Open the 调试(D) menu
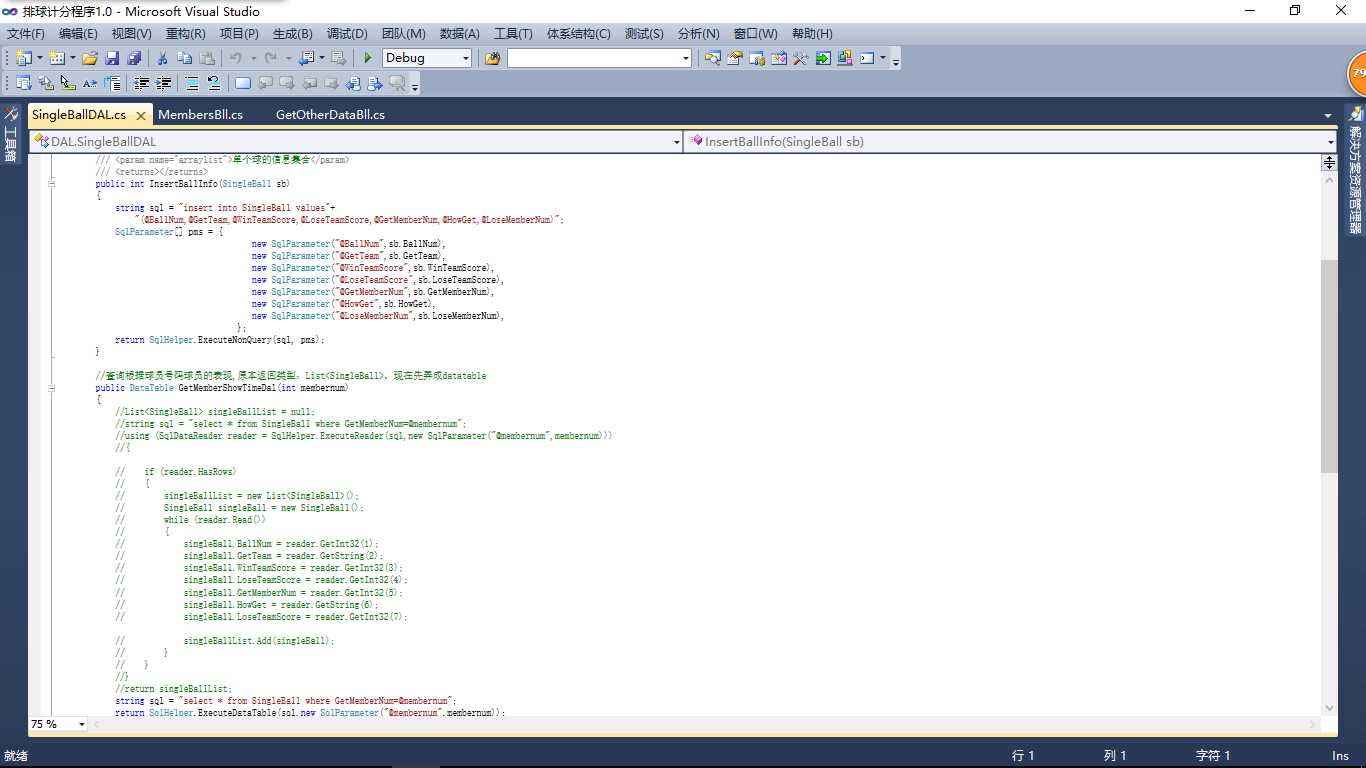The width and height of the screenshot is (1366, 768). [347, 34]
